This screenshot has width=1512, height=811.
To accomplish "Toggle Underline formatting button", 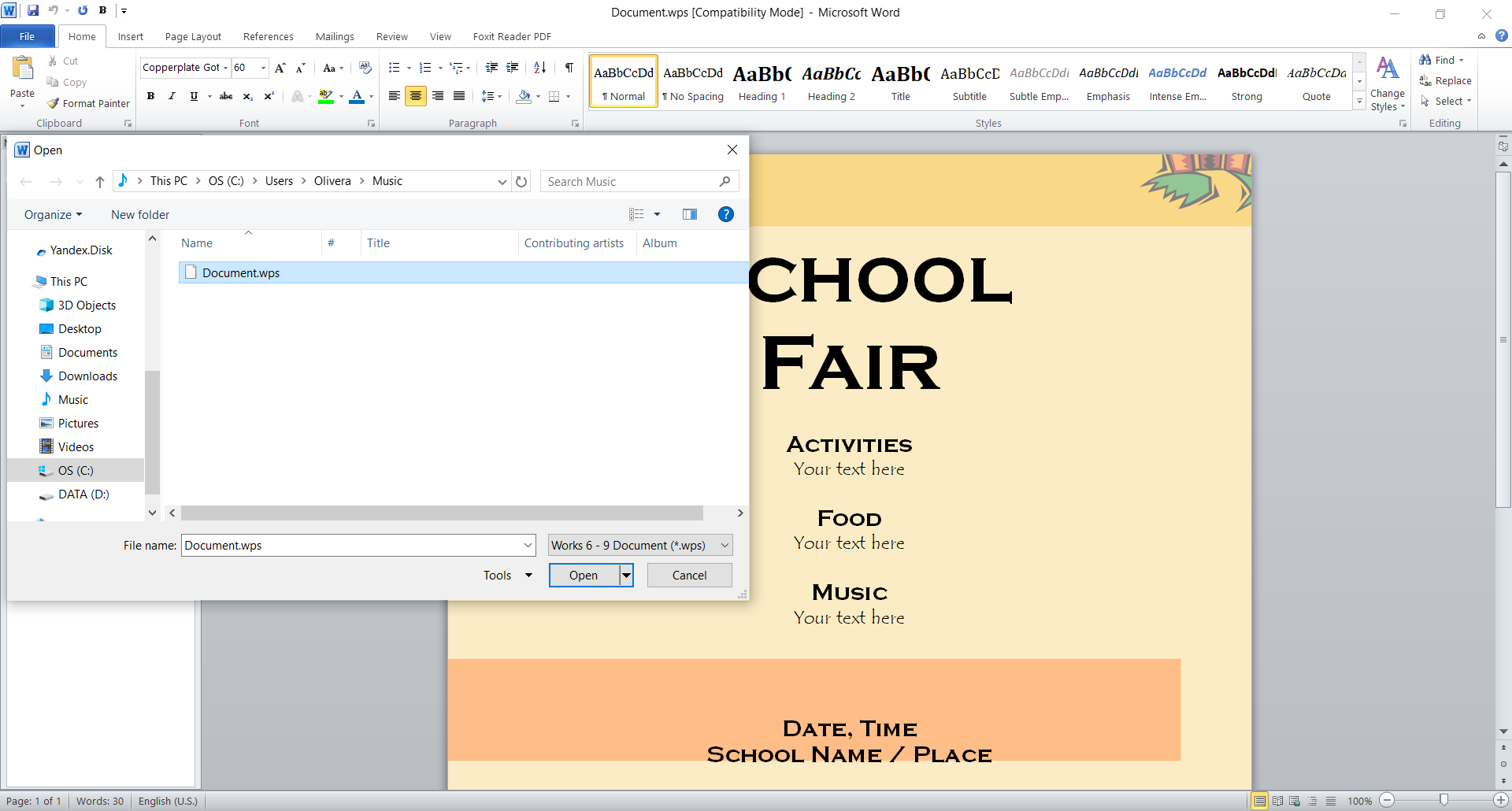I will tap(194, 96).
